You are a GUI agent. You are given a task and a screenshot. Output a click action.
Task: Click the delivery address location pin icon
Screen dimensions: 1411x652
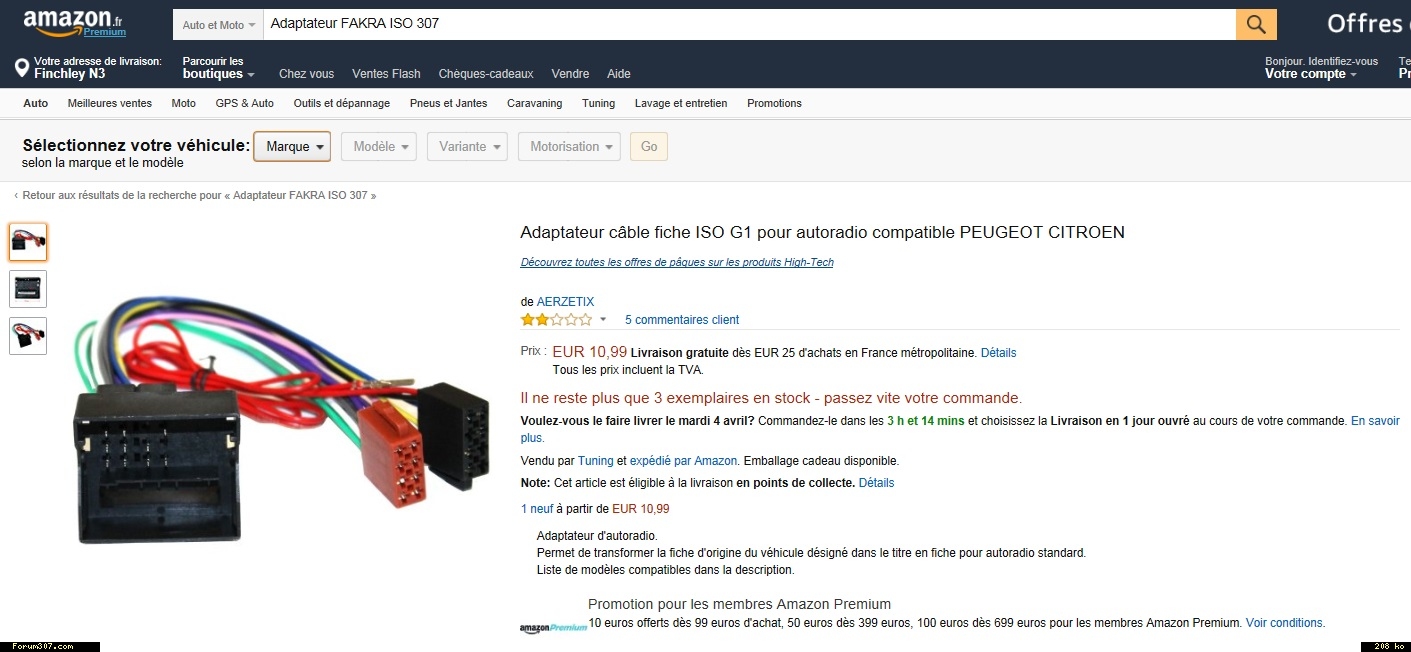pos(21,68)
